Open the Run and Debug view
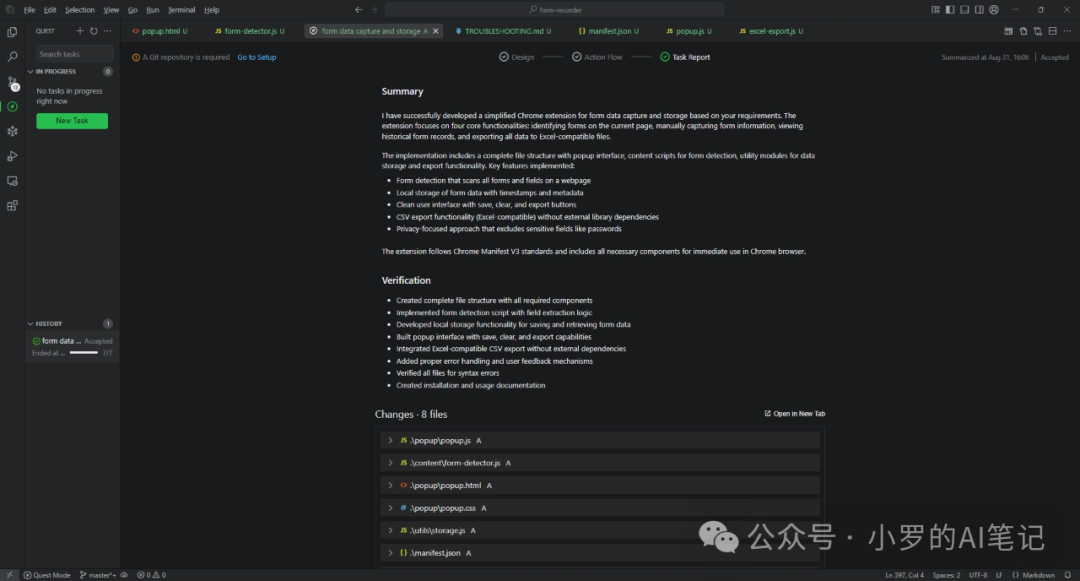1080x581 pixels. 12,156
